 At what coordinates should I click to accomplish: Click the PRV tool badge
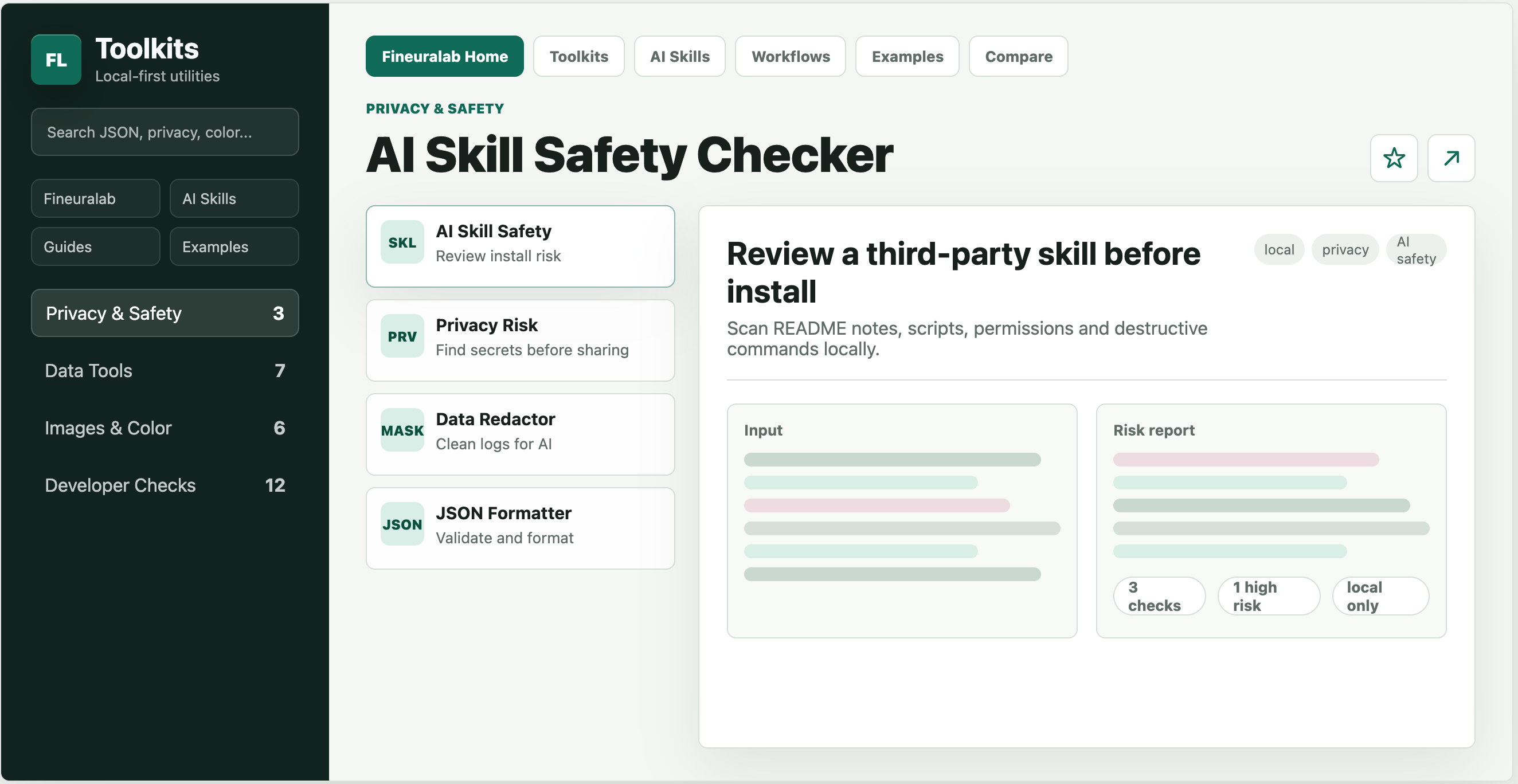point(402,336)
